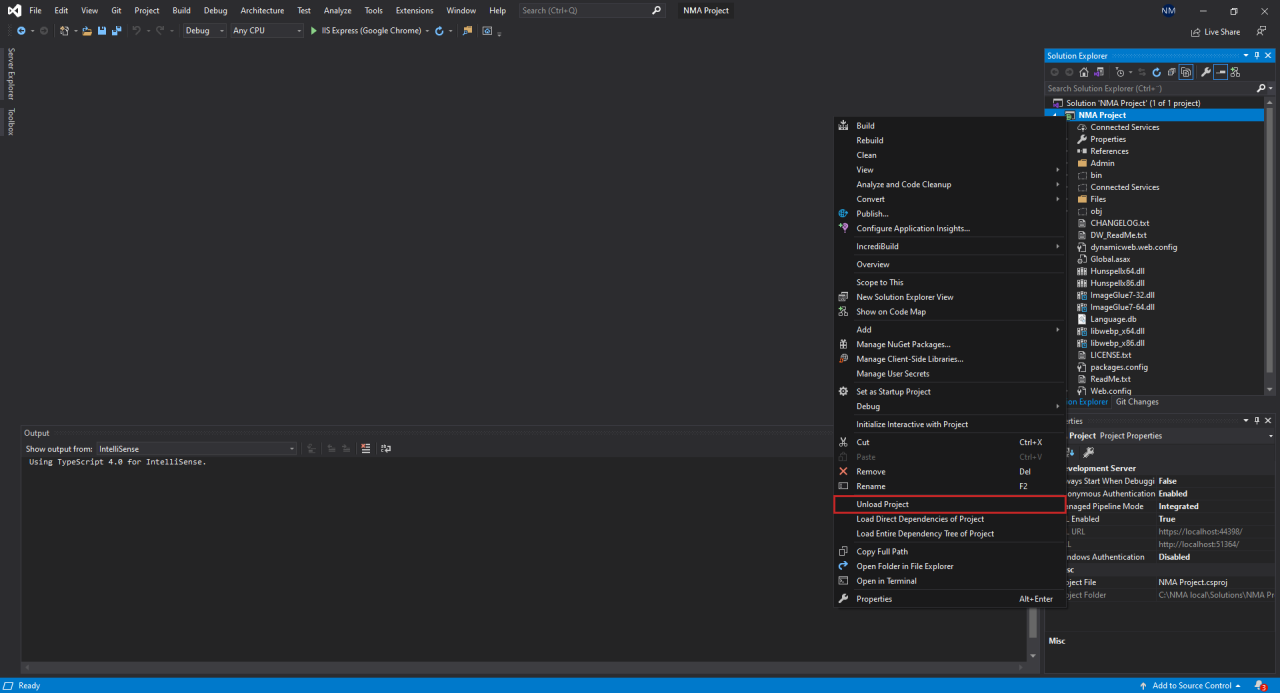The width and height of the screenshot is (1280, 693).
Task: Start debugging with the green IIS Express arrow
Action: coord(314,31)
